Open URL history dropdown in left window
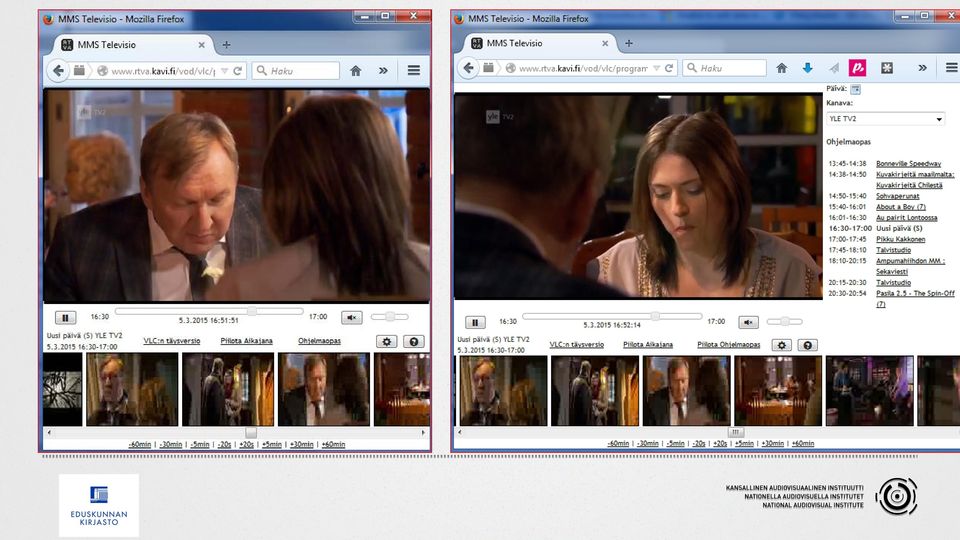 click(x=224, y=71)
